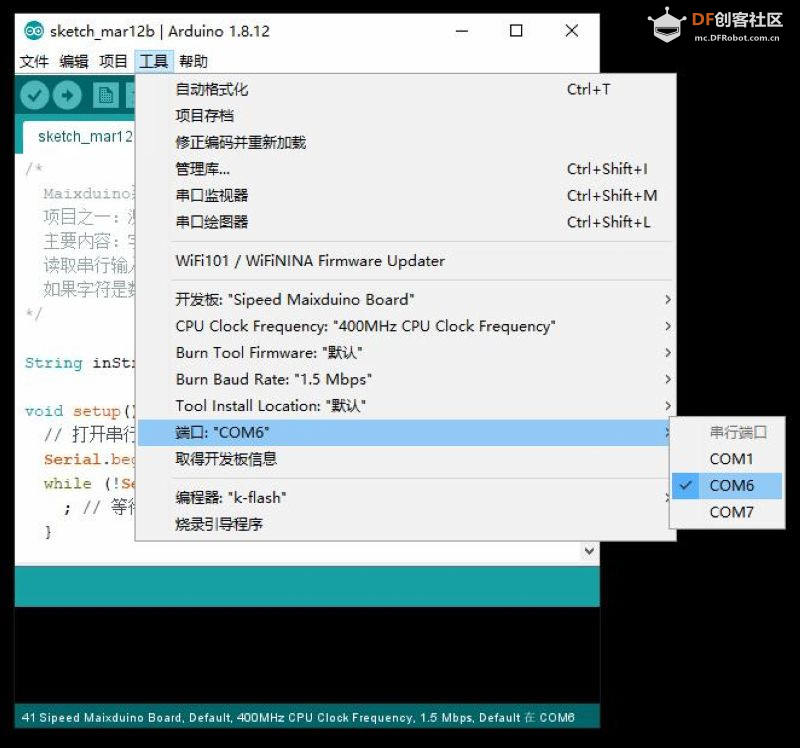Click status bar board info text
Viewport: 800px width, 748px height.
(x=298, y=717)
